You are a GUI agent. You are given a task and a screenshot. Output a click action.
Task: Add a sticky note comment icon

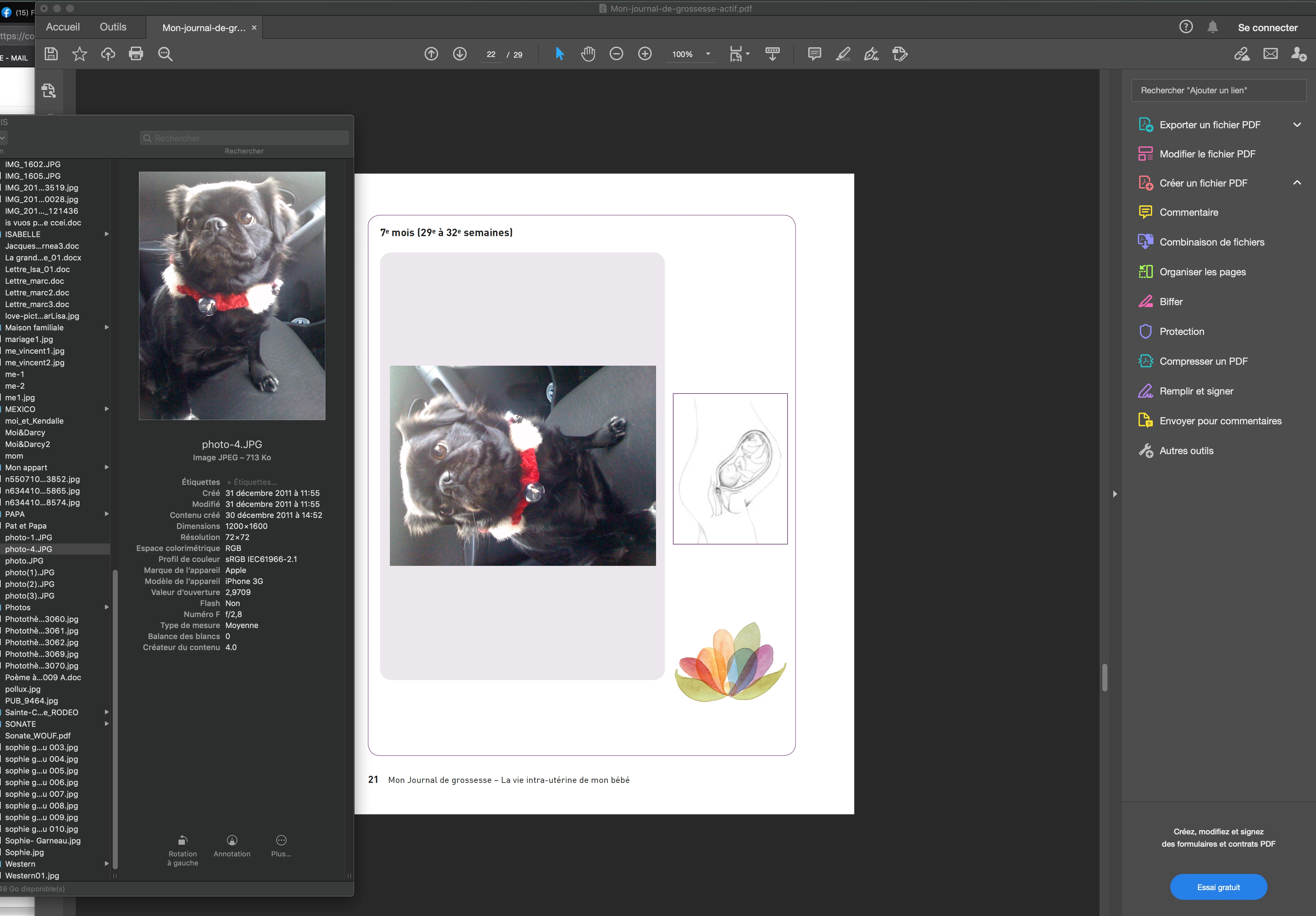814,54
